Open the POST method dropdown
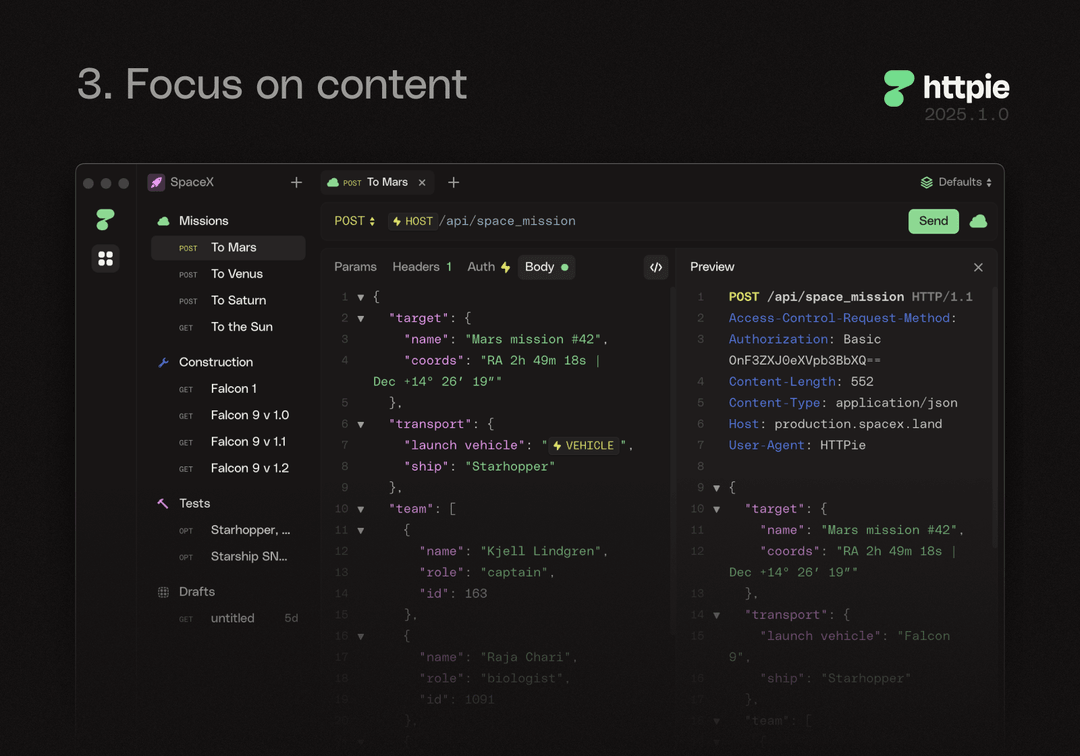1080x756 pixels. 355,221
